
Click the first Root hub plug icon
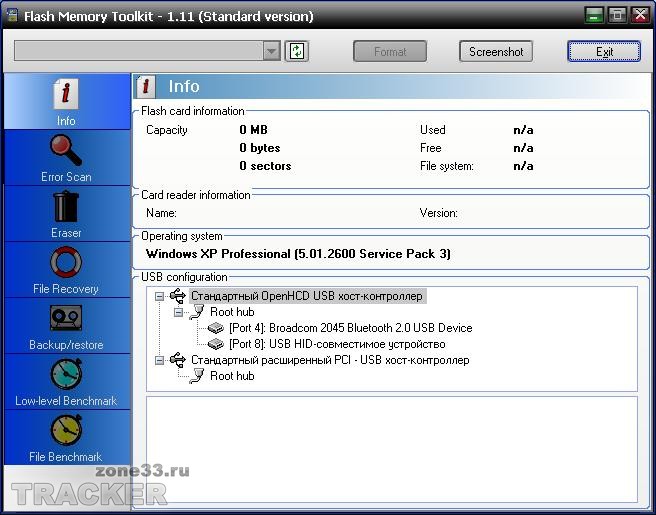pyautogui.click(x=197, y=312)
